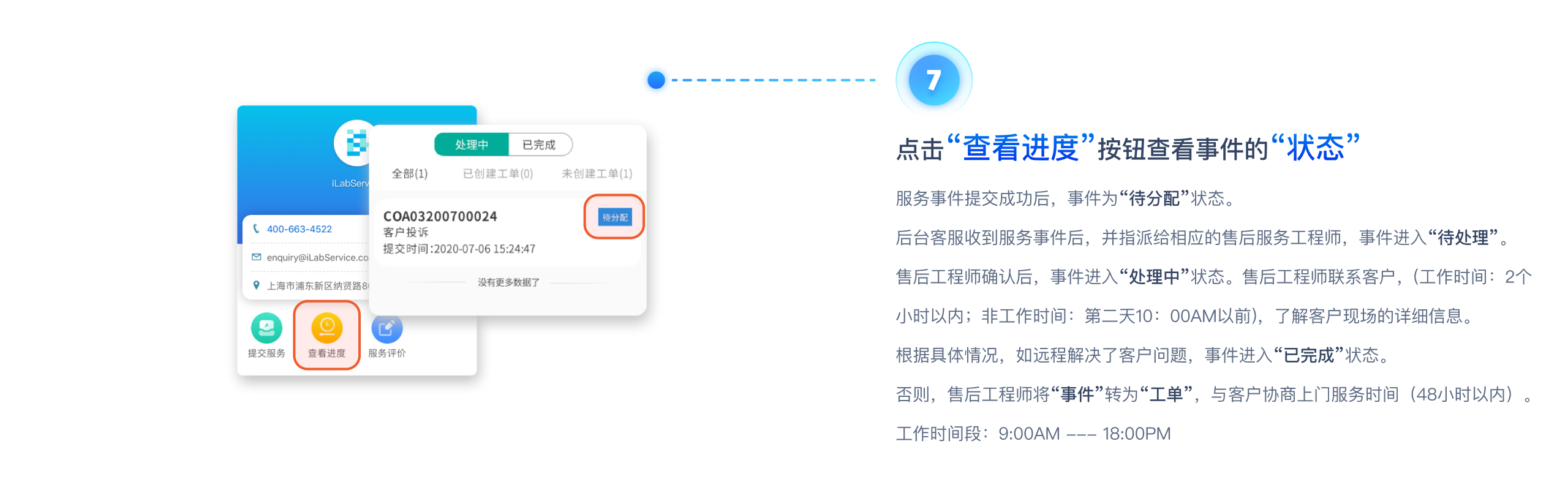Click the envelope icon beside the enquiry email
The height and width of the screenshot is (490, 1568).
click(256, 257)
